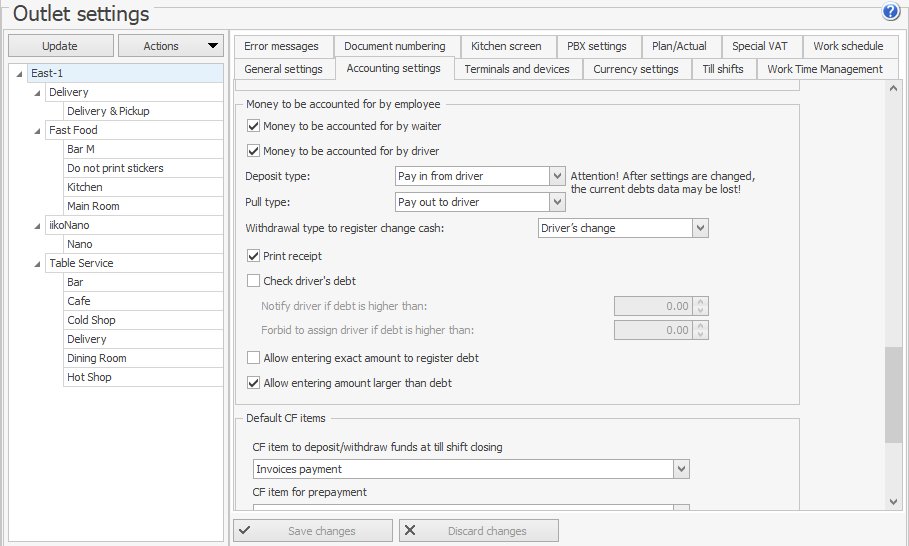Switch to the General settings tab

[x=283, y=69]
